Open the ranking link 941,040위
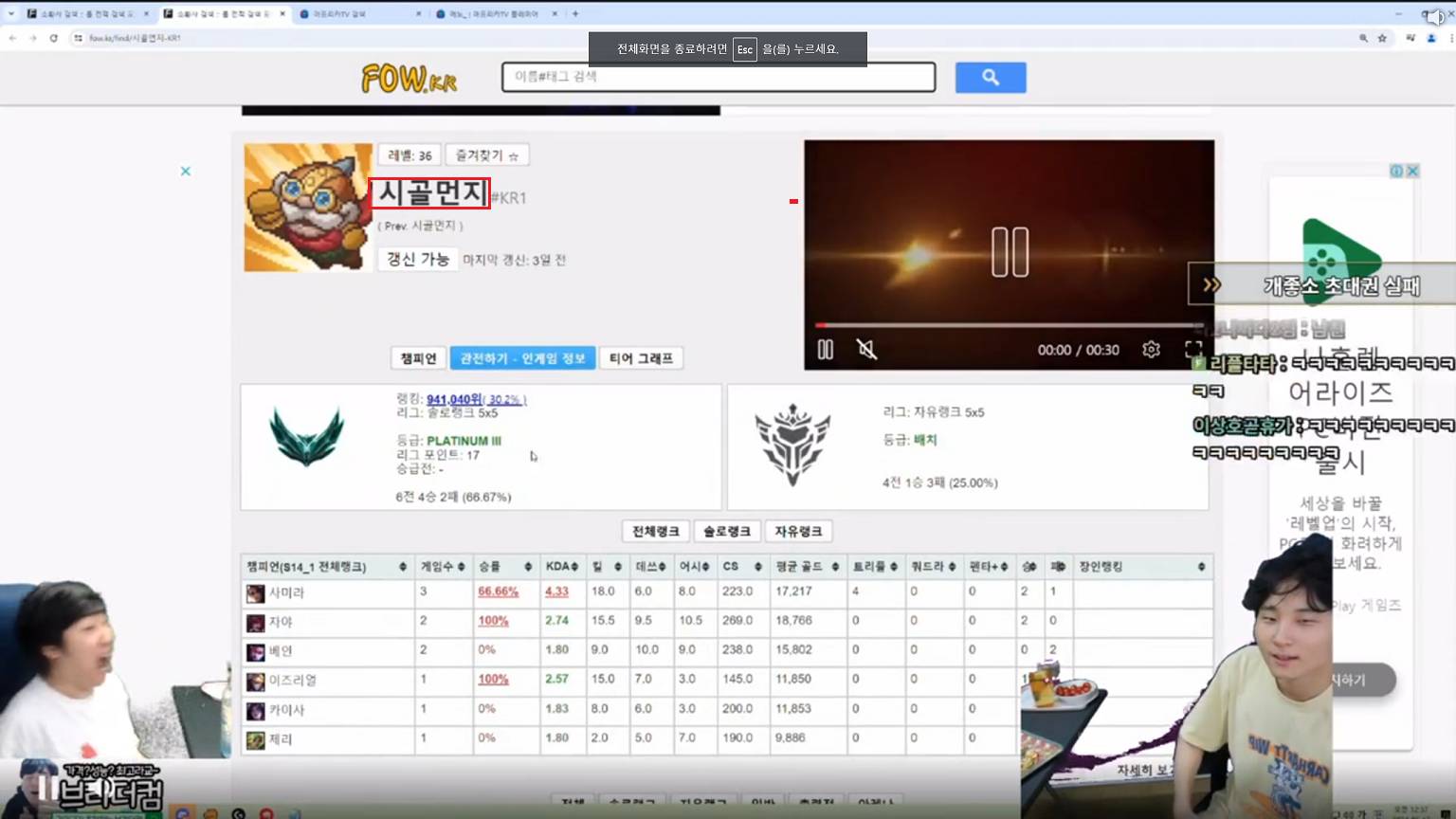 pyautogui.click(x=454, y=400)
